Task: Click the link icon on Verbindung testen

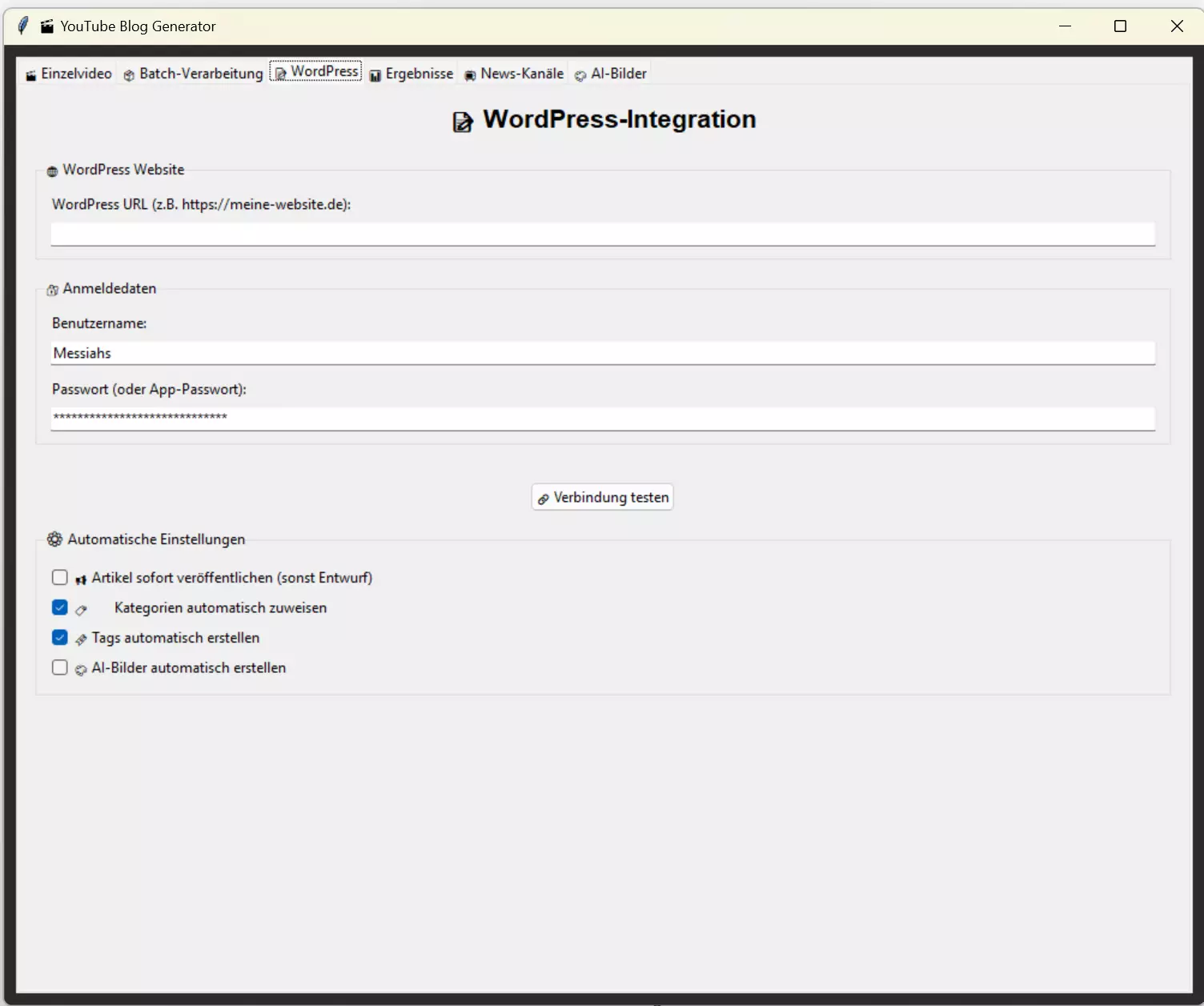Action: pyautogui.click(x=543, y=499)
